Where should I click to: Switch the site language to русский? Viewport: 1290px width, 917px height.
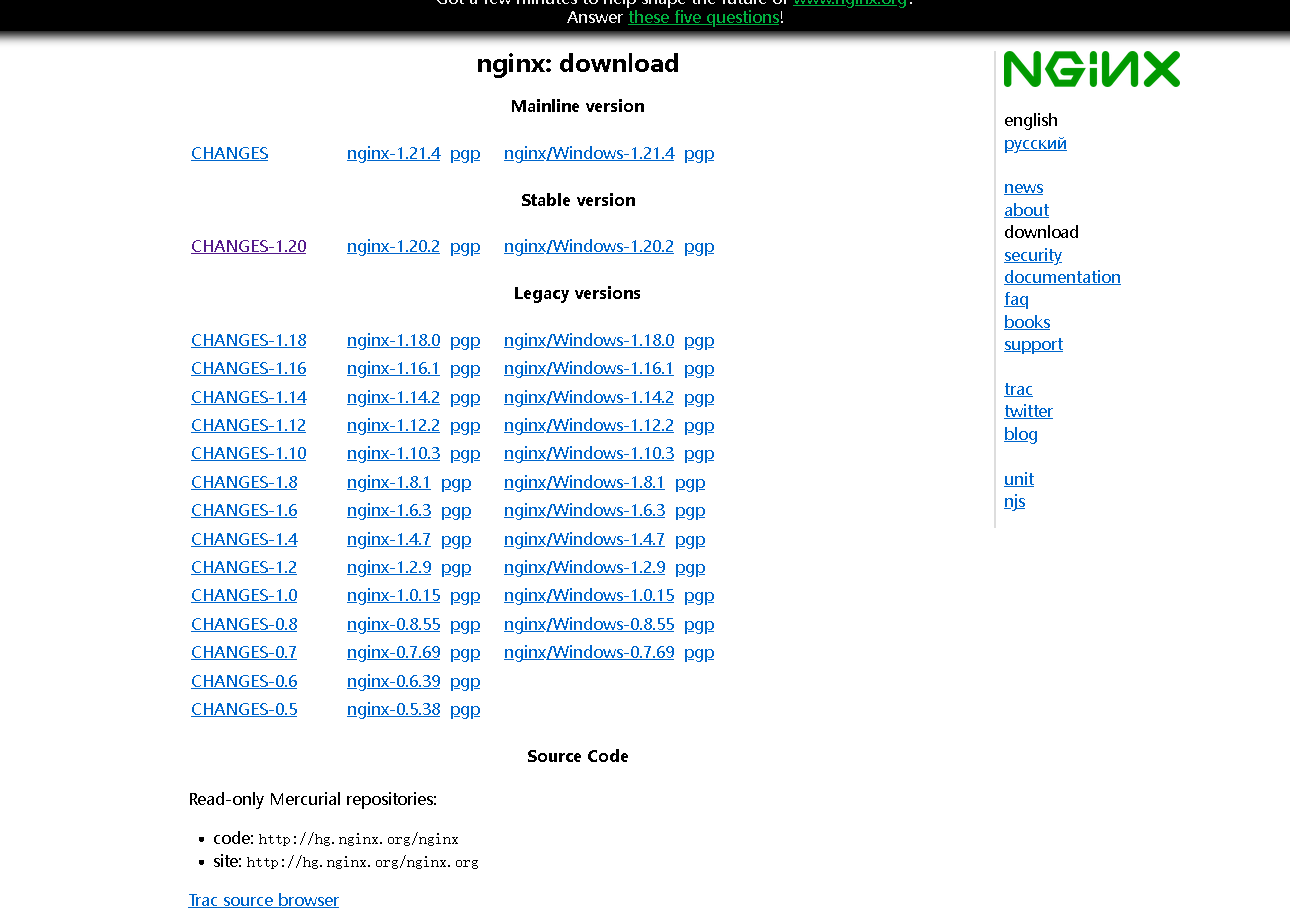pos(1035,143)
